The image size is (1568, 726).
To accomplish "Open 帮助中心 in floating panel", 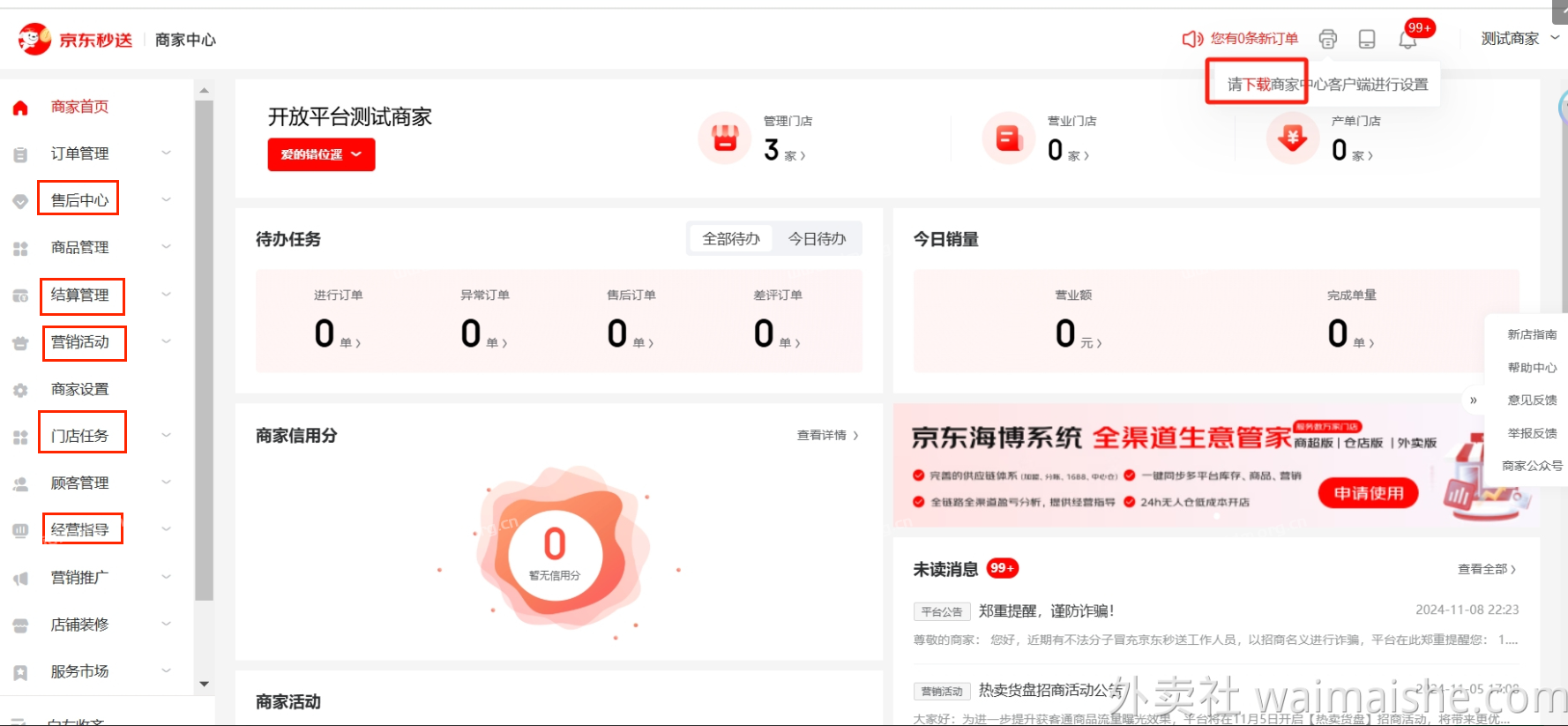I will click(1532, 367).
